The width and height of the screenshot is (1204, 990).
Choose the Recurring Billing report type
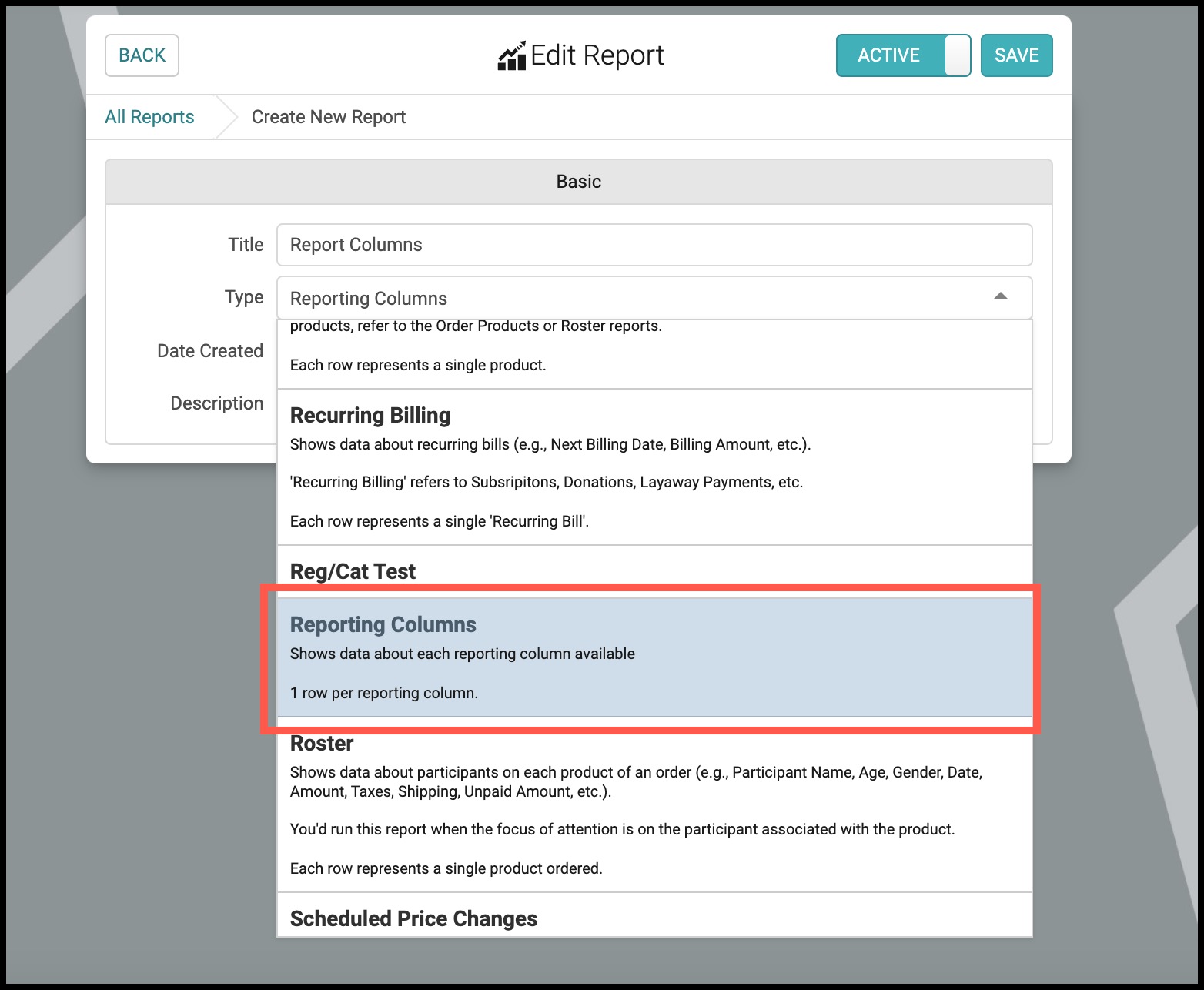coord(654,467)
